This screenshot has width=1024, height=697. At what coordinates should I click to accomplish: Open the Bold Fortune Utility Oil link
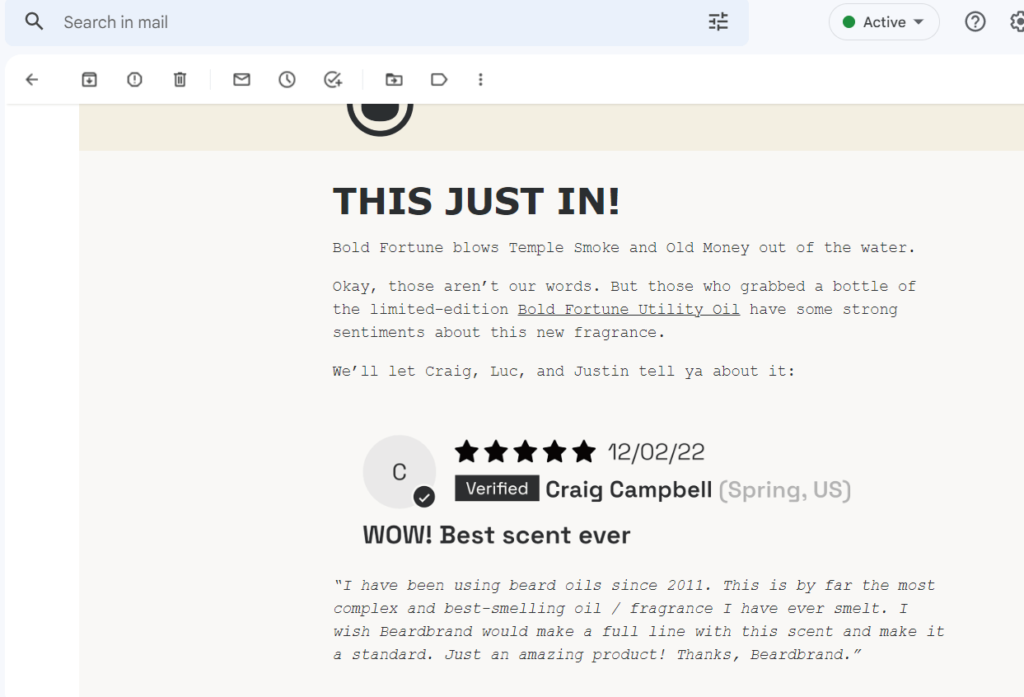[628, 309]
